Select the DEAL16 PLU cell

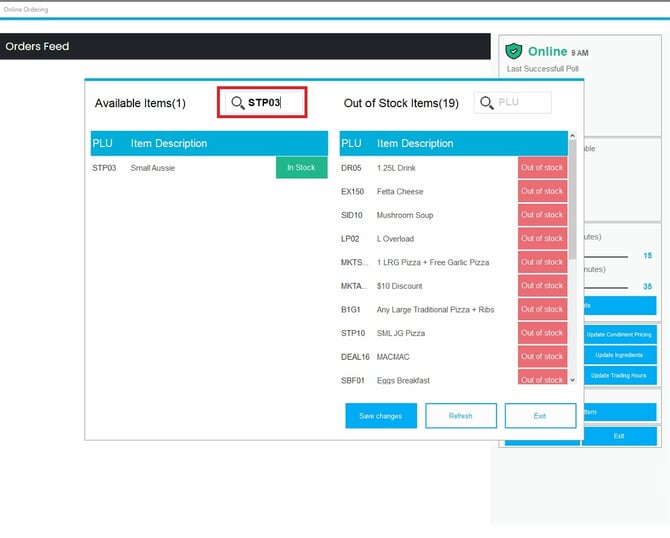(x=355, y=357)
